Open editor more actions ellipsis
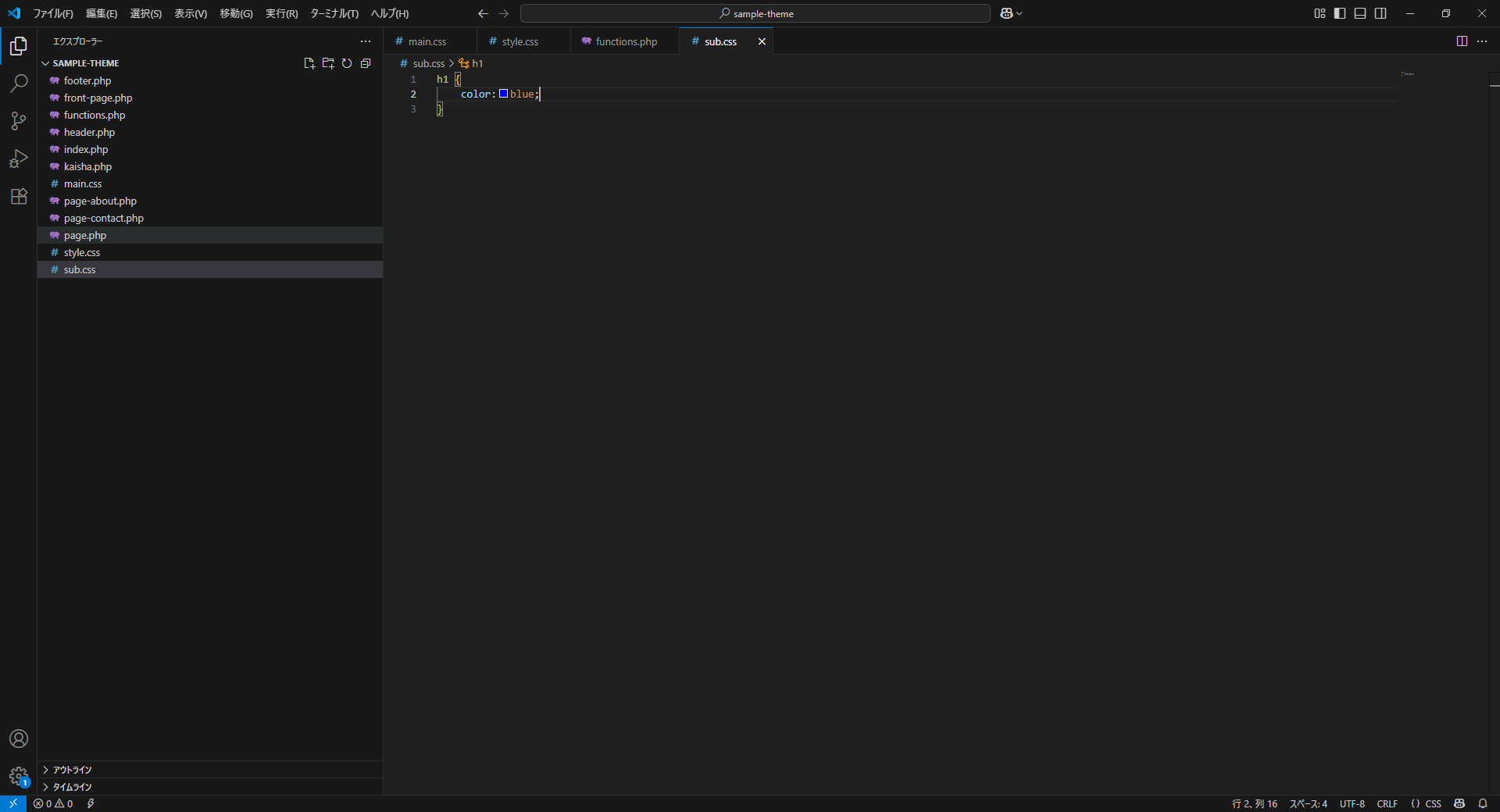The width and height of the screenshot is (1500, 812). [x=1482, y=41]
